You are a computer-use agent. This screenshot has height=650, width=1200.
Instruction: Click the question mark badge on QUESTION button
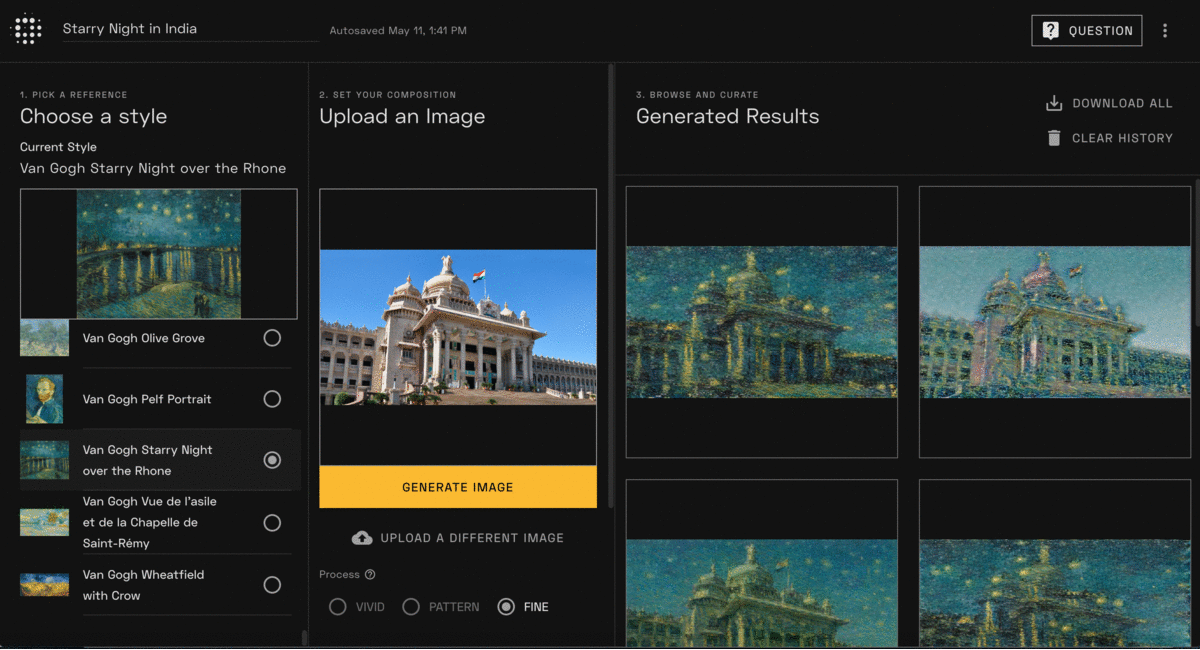pos(1051,30)
